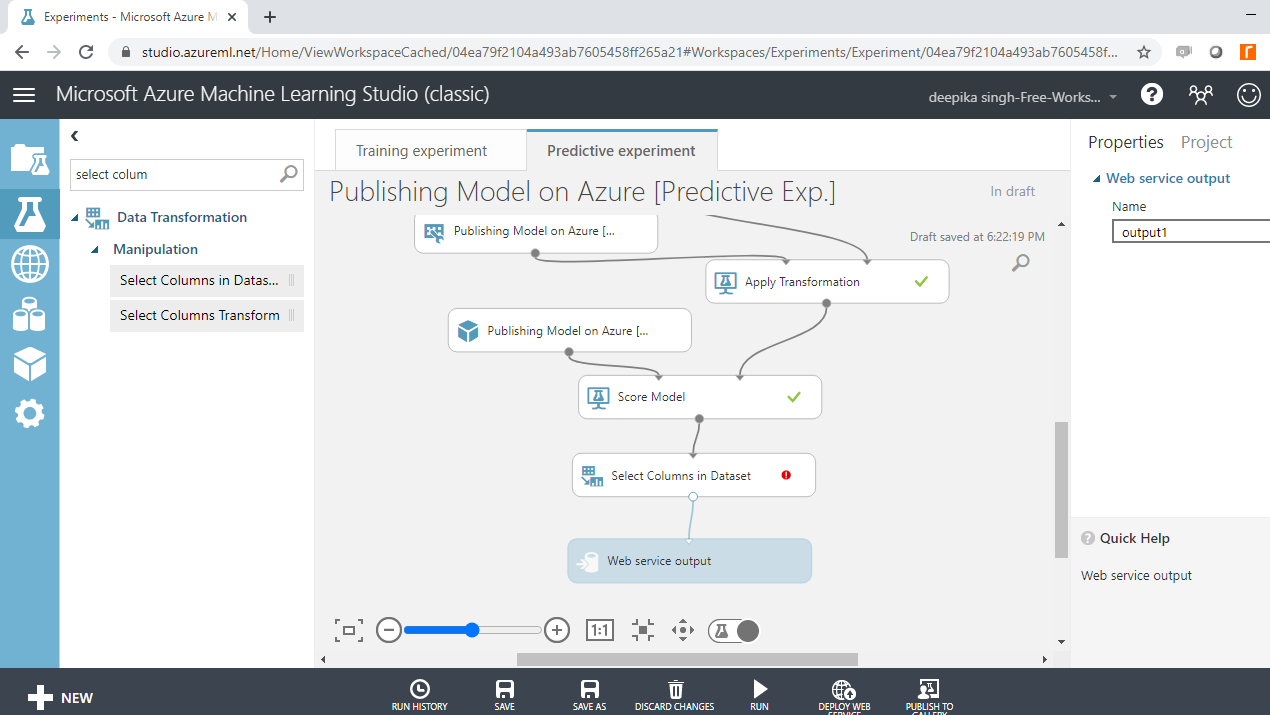Viewport: 1270px width, 715px height.
Task: Collapse the Data Transformation category
Action: coord(75,218)
